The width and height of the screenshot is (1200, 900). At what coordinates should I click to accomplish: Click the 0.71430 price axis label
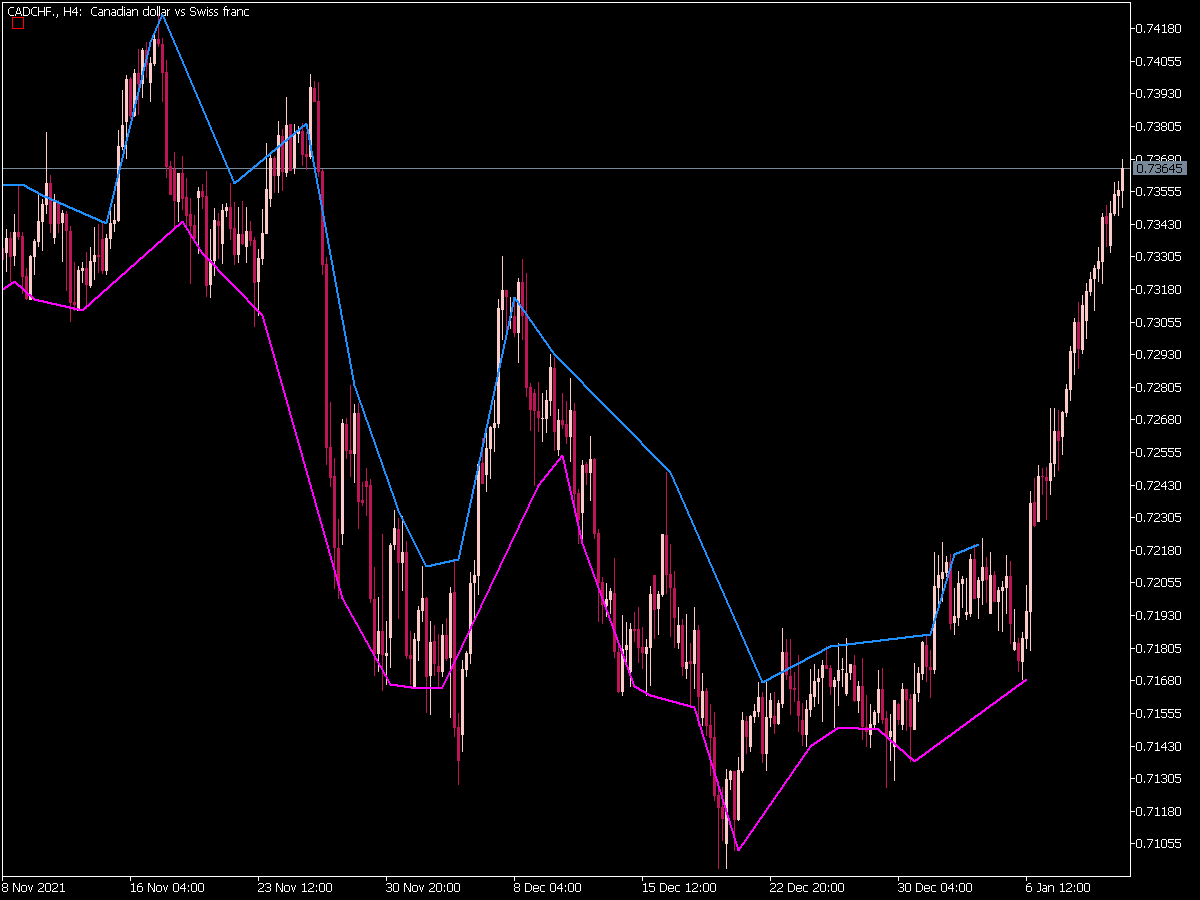point(1160,746)
